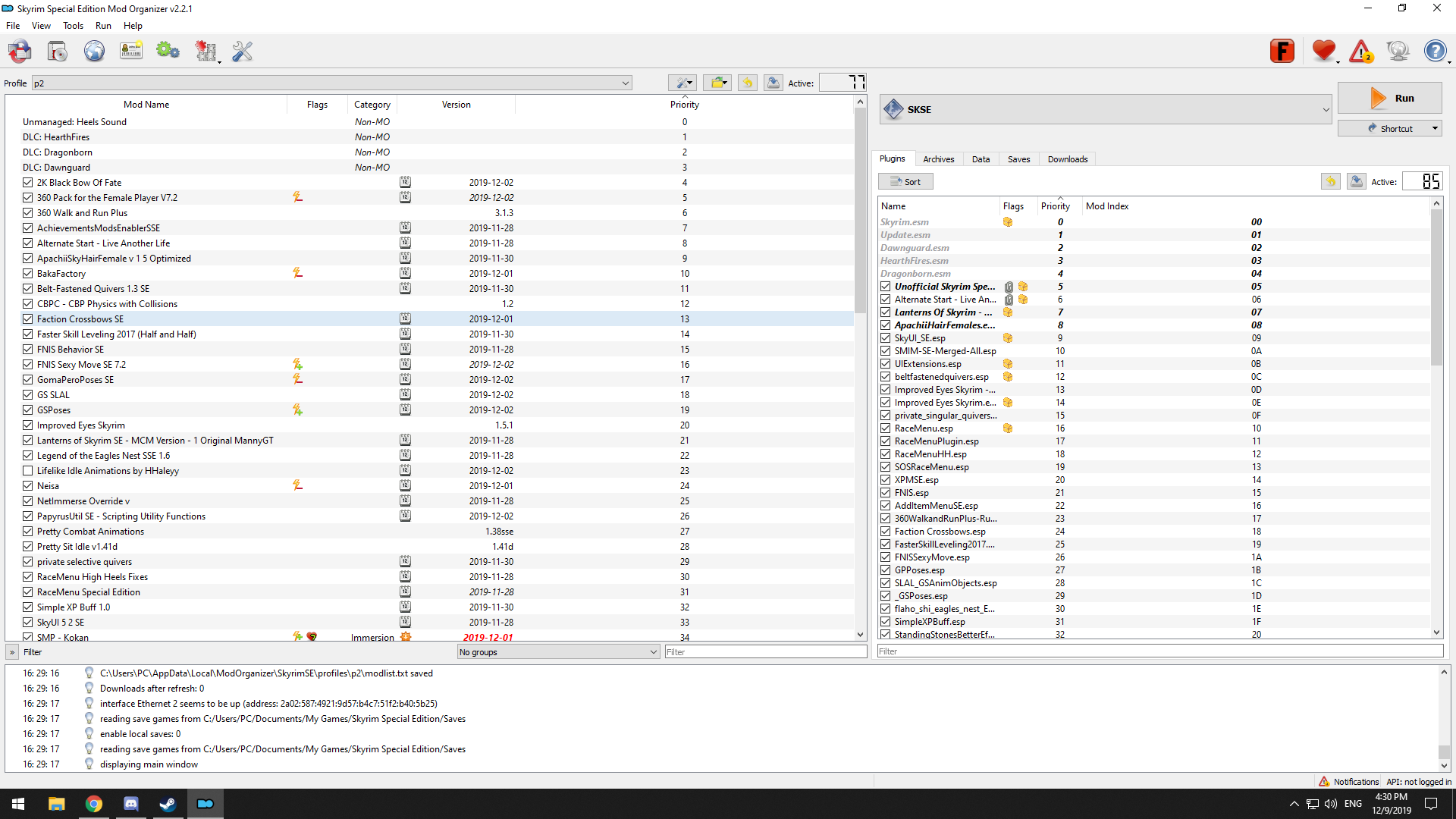Click the red F toolbar icon
This screenshot has height=819, width=1456.
tap(1282, 51)
